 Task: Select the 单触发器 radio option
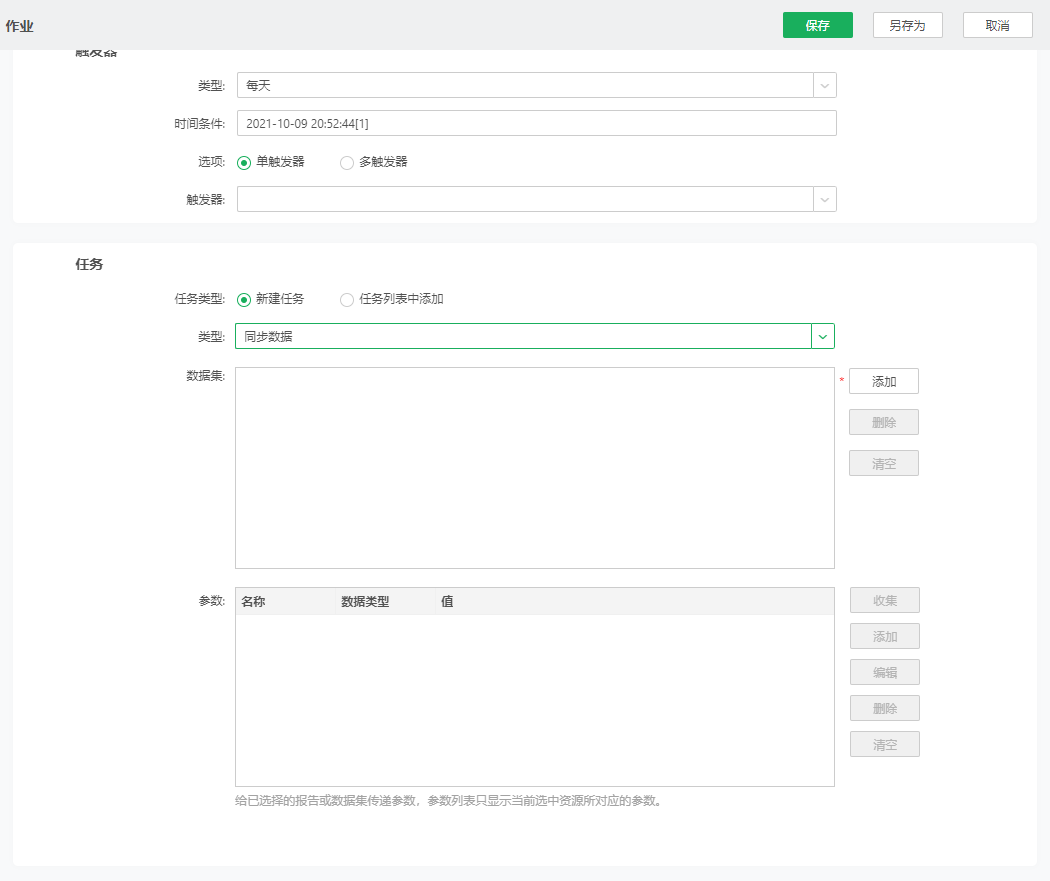click(244, 162)
